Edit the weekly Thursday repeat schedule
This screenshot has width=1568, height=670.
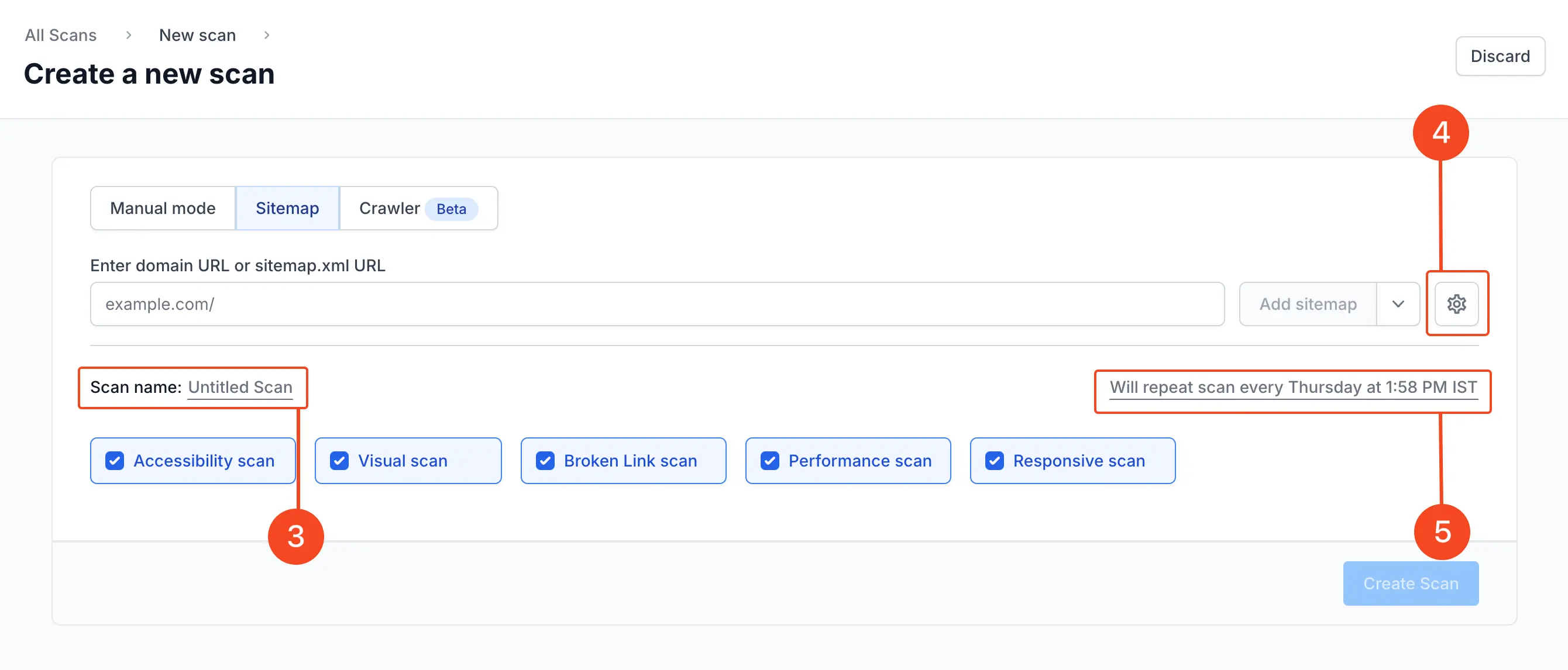click(1293, 387)
